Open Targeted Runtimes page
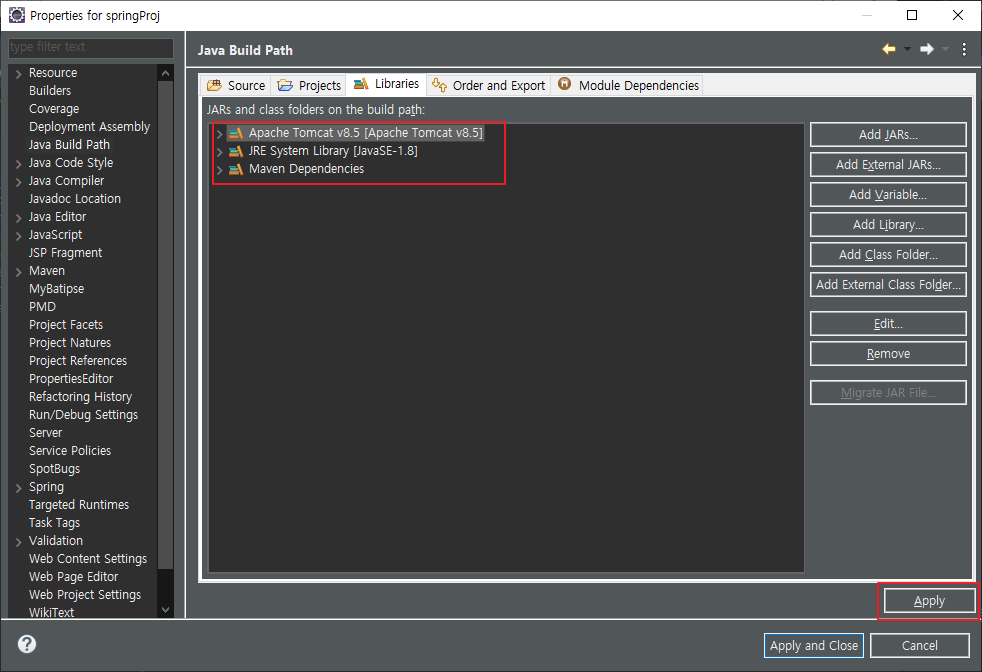 pos(79,505)
